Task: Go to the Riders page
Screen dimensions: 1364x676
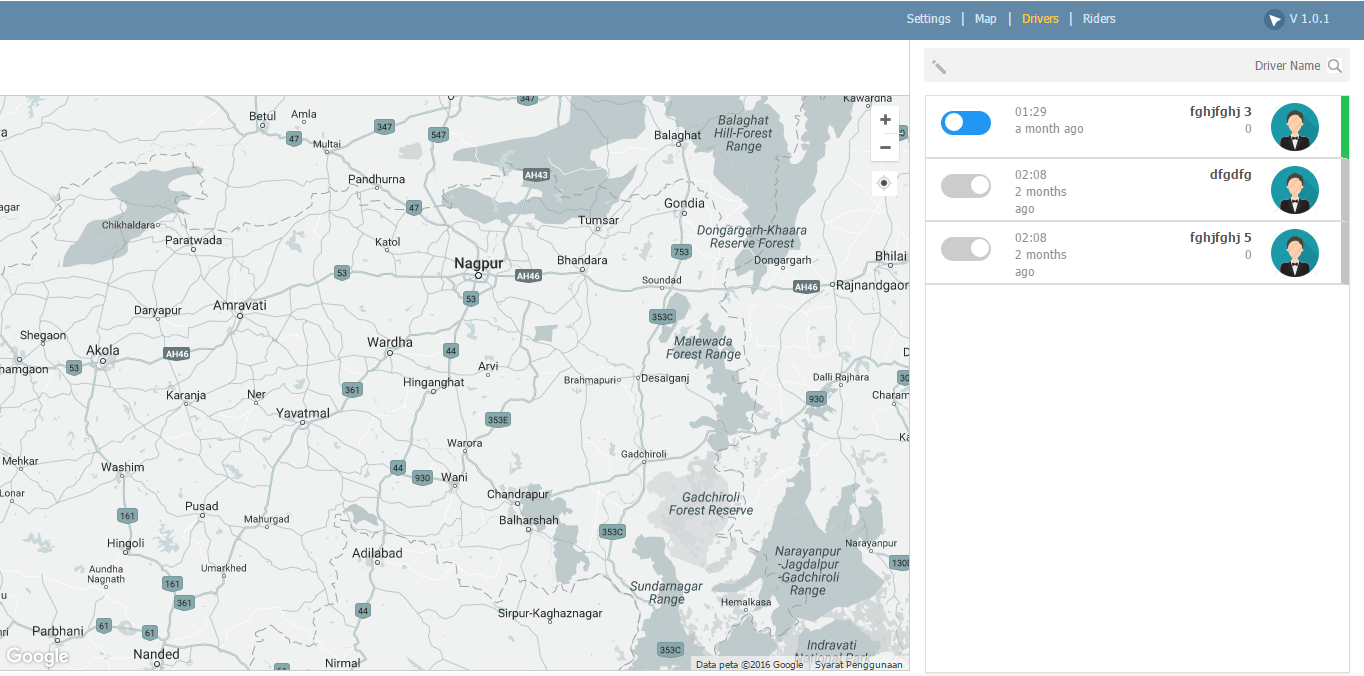Action: [1099, 19]
